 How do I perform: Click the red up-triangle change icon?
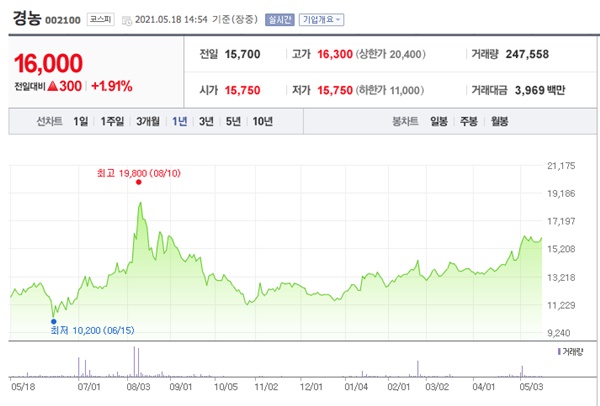52,86
